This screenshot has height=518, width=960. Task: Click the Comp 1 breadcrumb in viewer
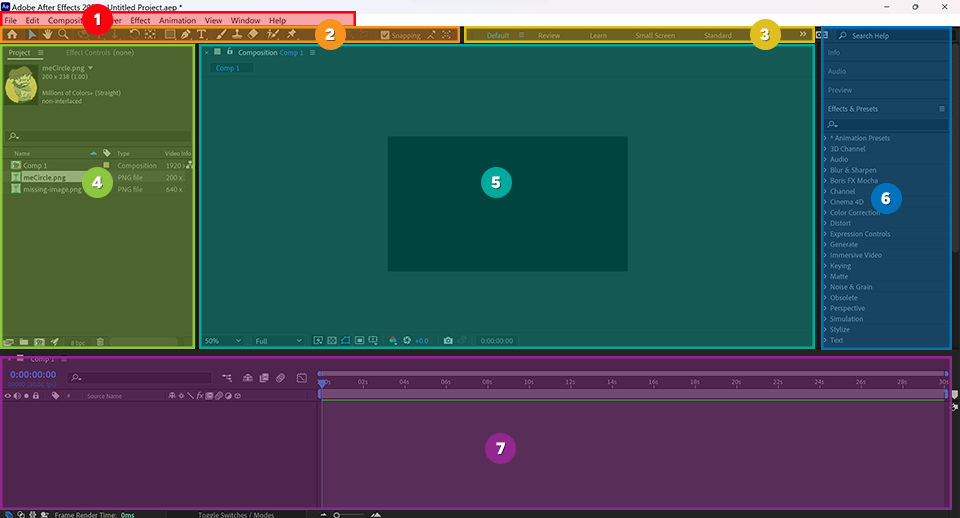pos(227,68)
